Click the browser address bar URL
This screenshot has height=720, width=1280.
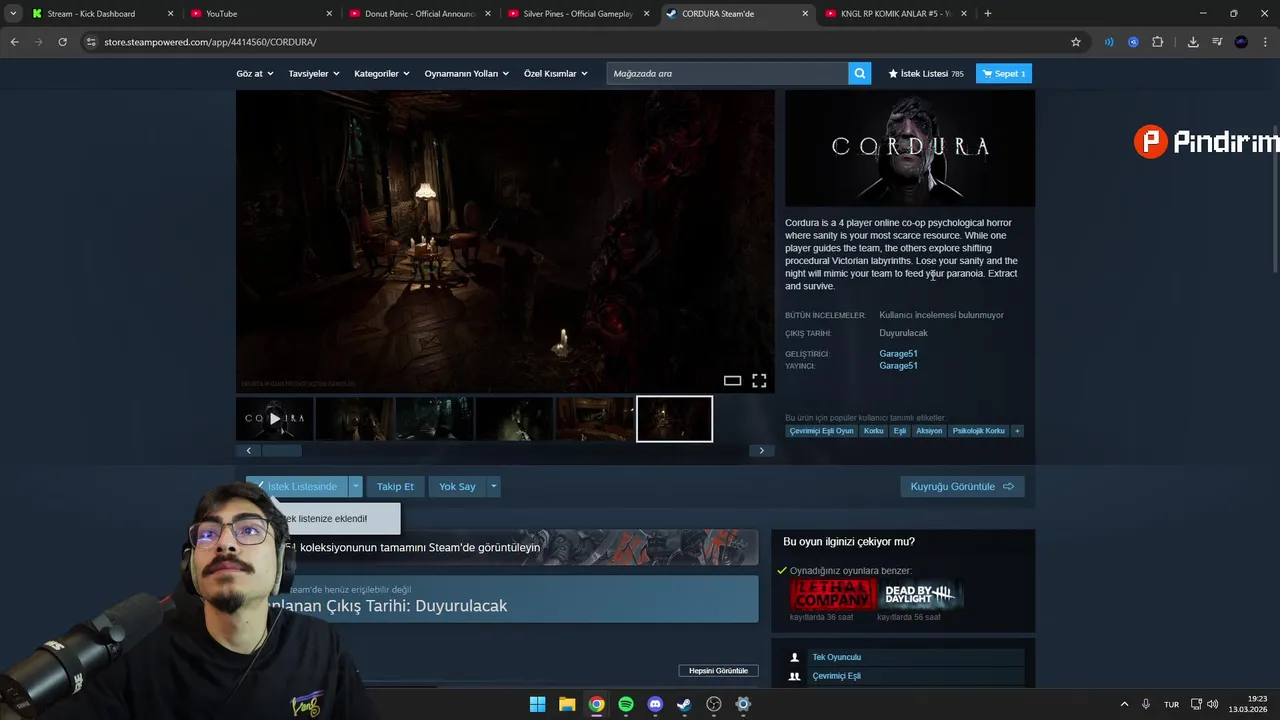(x=210, y=42)
